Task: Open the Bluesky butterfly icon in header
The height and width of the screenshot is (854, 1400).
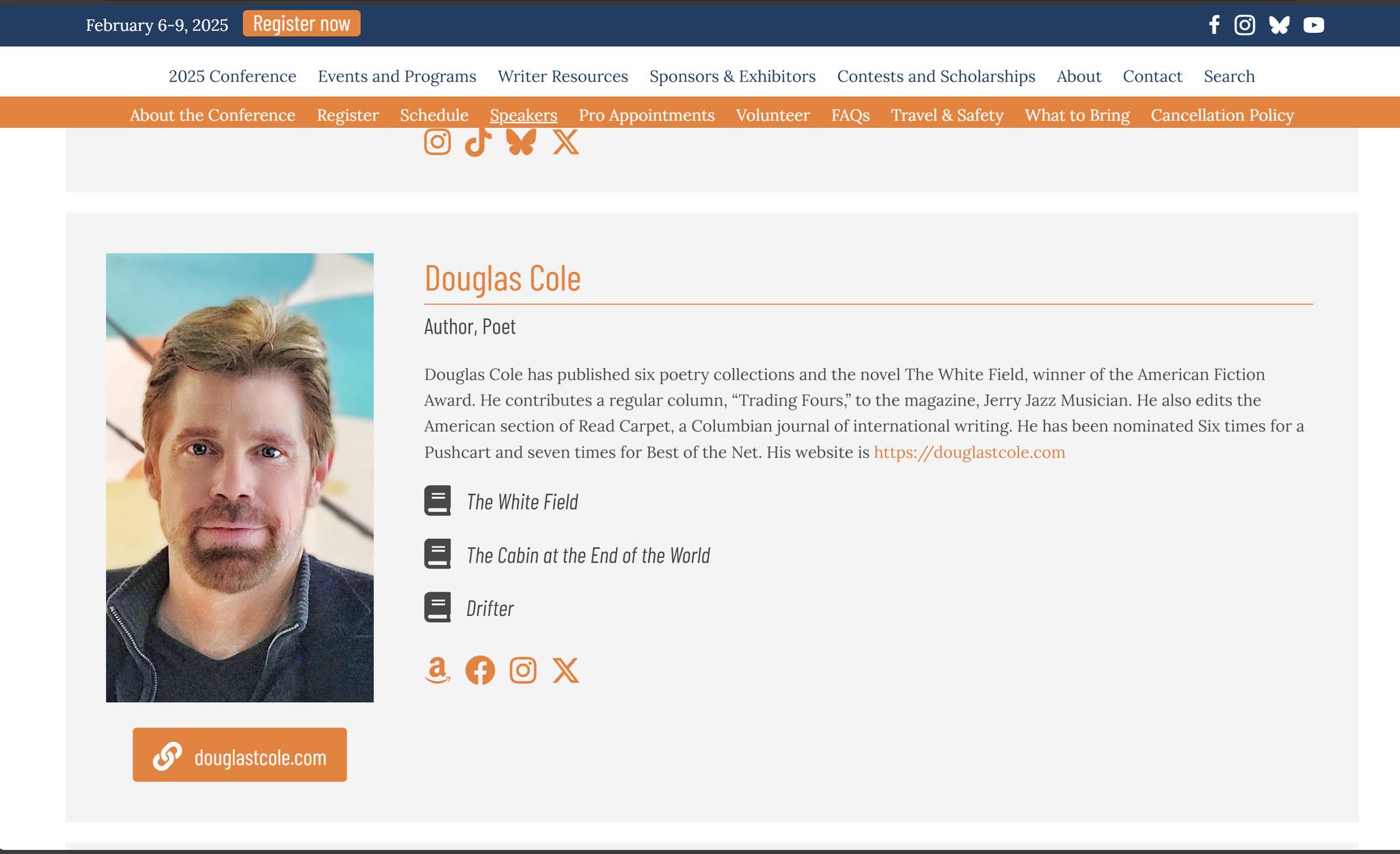Action: tap(1279, 25)
